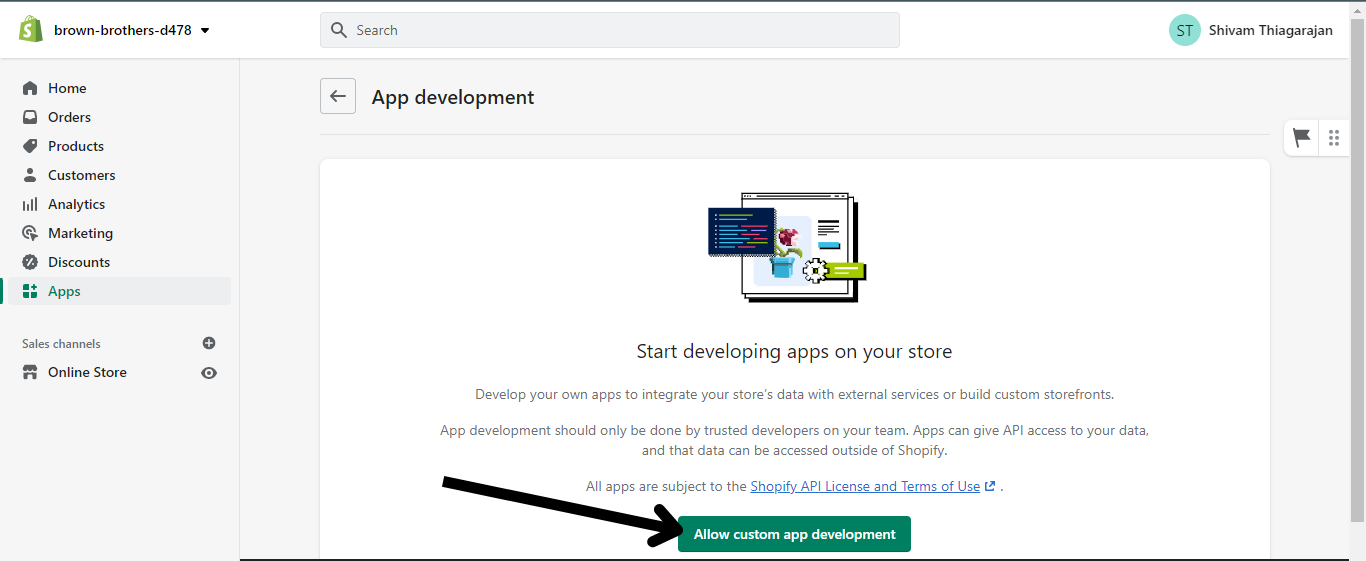Screen dimensions: 1366x561
Task: Go back using the arrow button
Action: [338, 96]
